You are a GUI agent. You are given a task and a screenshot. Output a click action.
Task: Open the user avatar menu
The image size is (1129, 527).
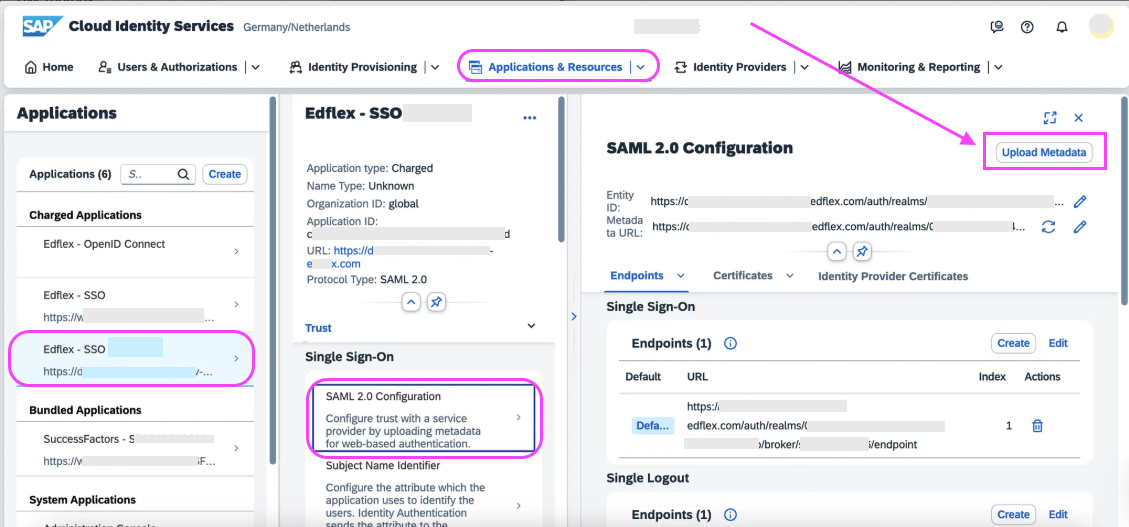(x=1101, y=27)
